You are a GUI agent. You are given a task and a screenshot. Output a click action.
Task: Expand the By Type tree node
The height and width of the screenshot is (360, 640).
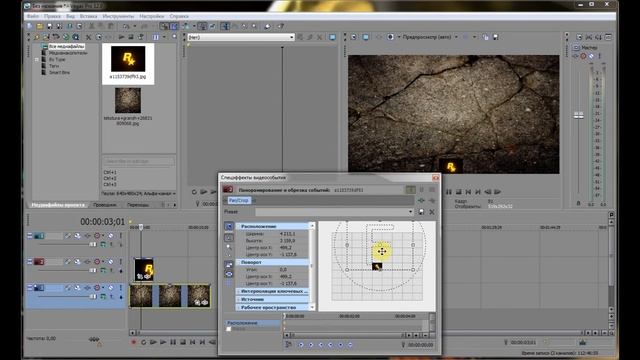(x=36, y=60)
